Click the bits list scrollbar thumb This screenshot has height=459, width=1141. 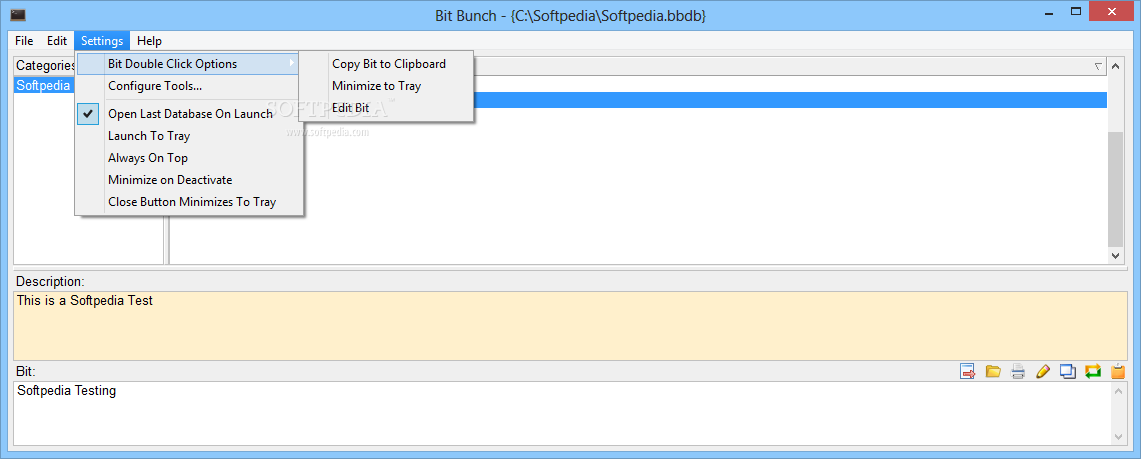tap(1115, 189)
